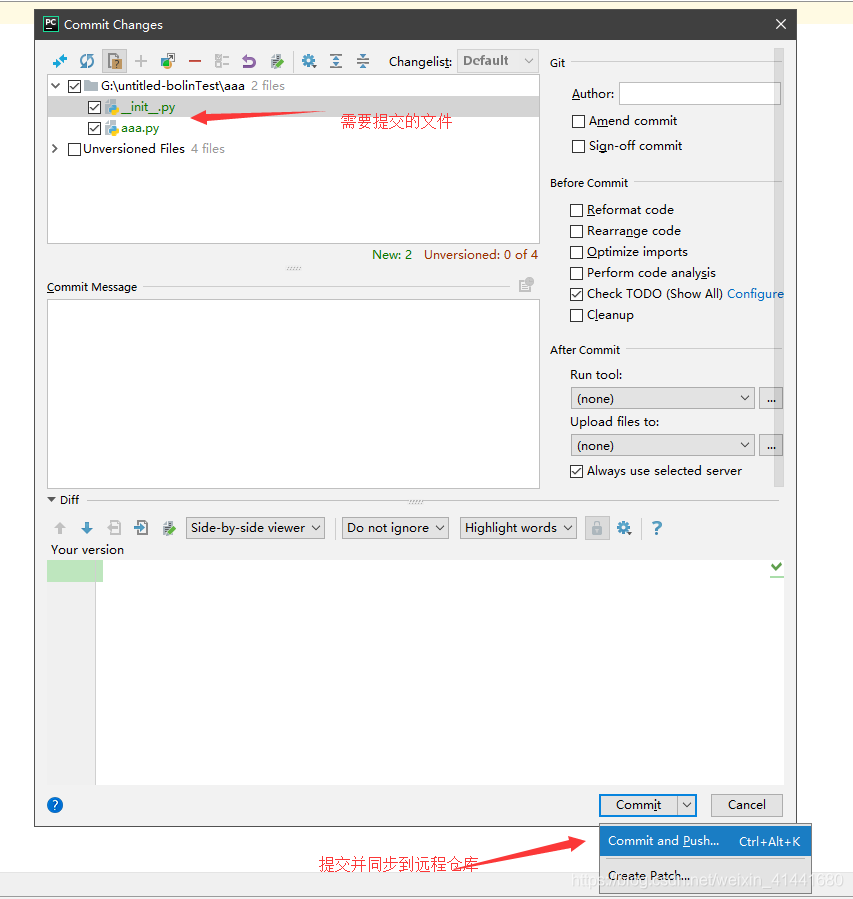Click the Move to another changelist icon
Screen dimensions: 853x899
(168, 61)
